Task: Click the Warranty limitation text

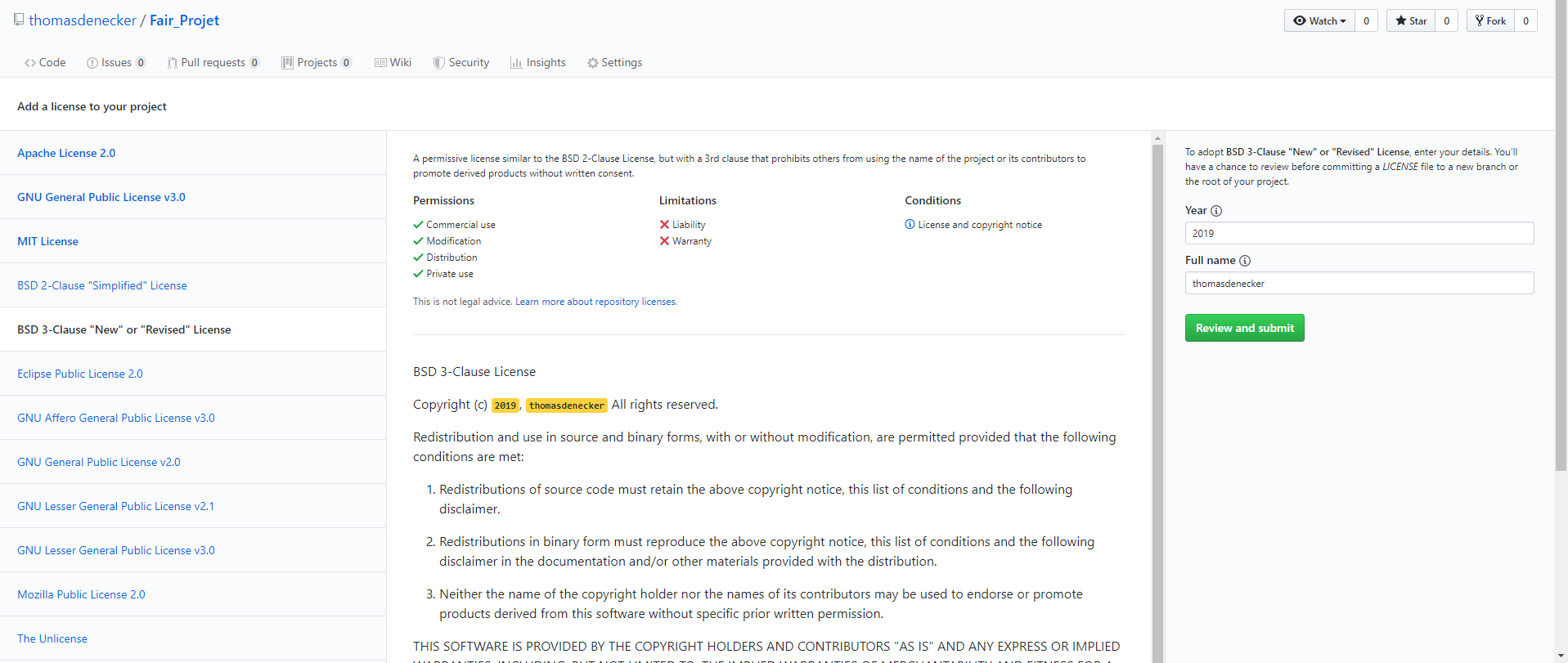Action: [692, 241]
